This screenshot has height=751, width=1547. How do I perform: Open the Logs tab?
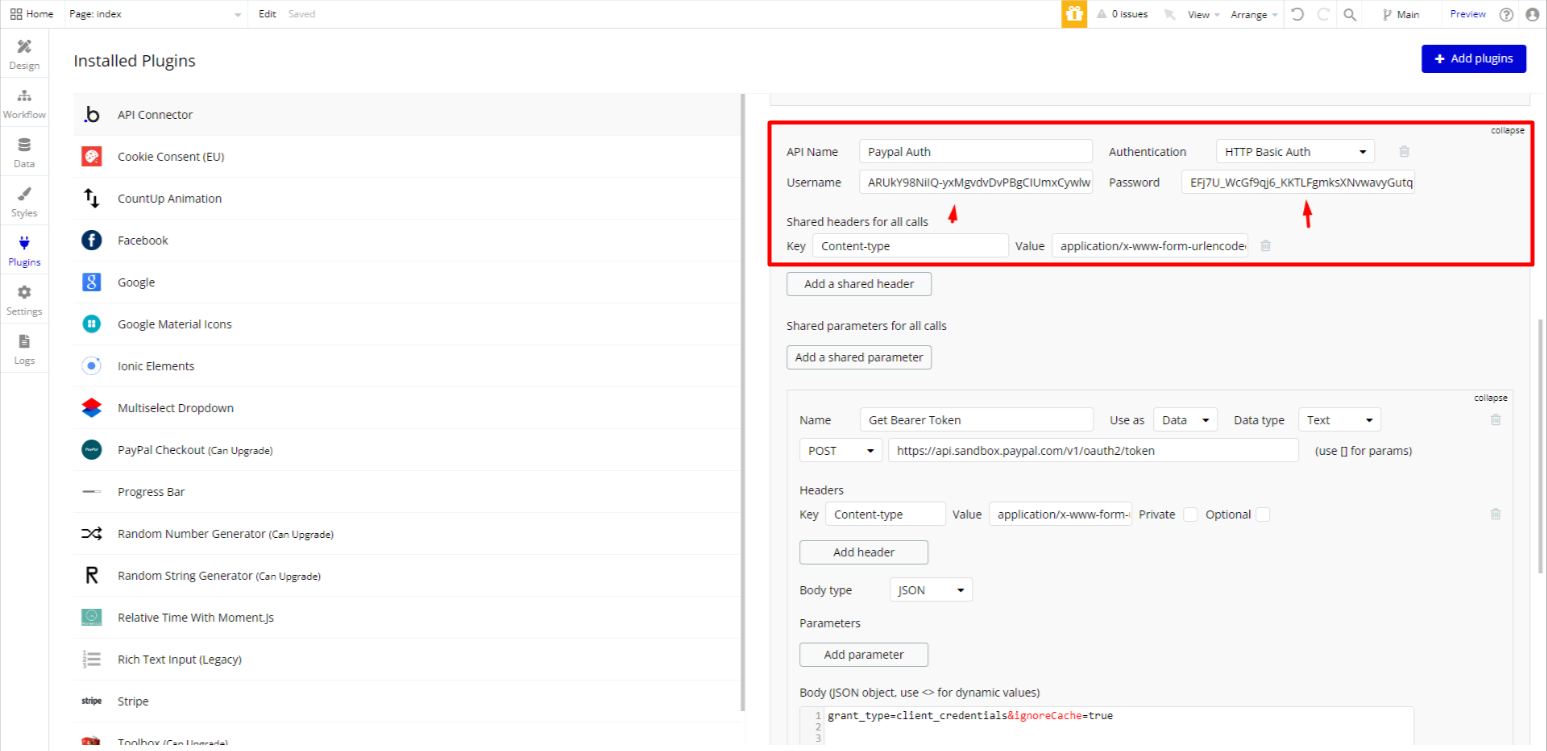(24, 349)
